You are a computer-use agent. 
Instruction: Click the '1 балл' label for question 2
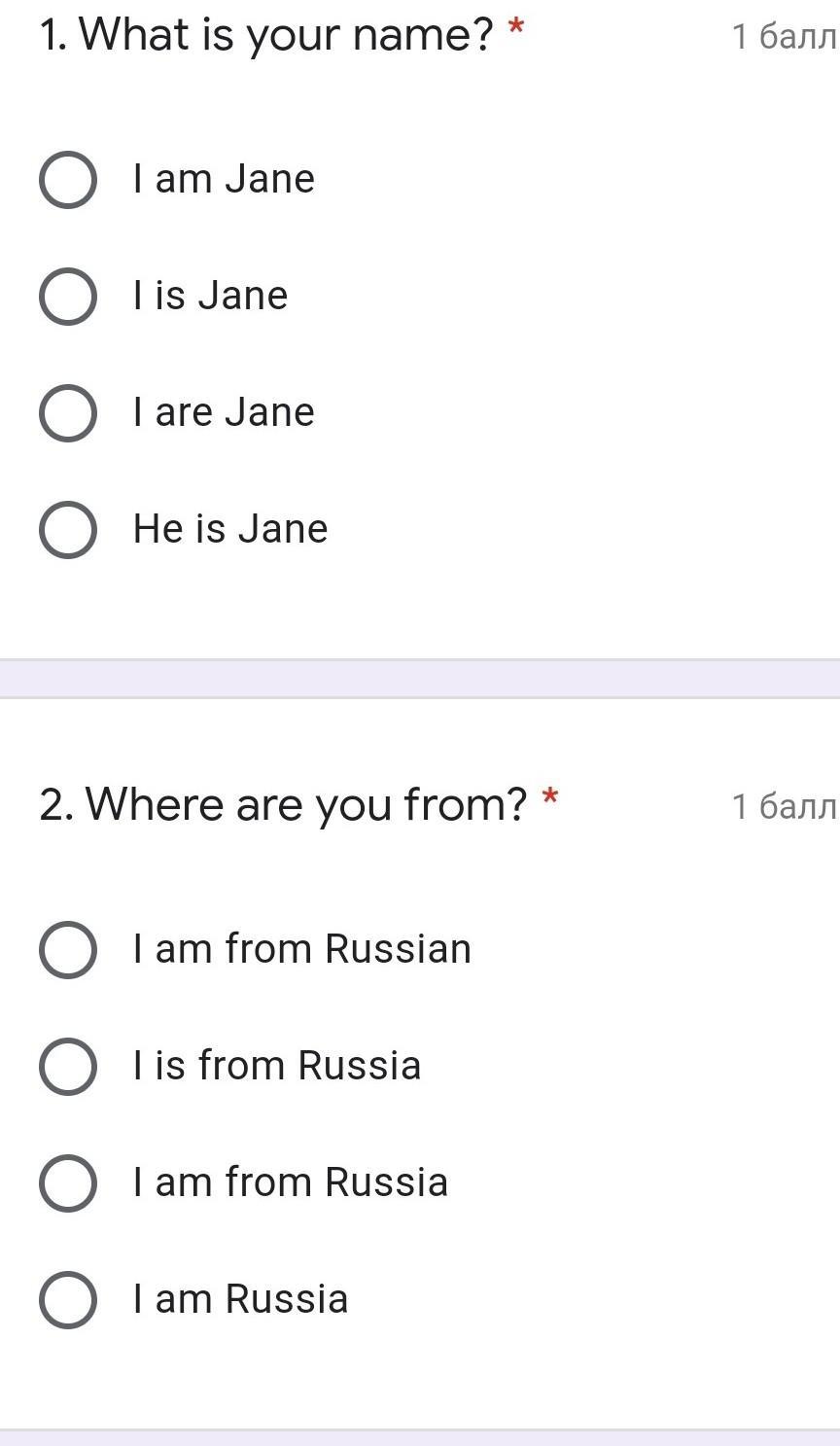[x=784, y=806]
